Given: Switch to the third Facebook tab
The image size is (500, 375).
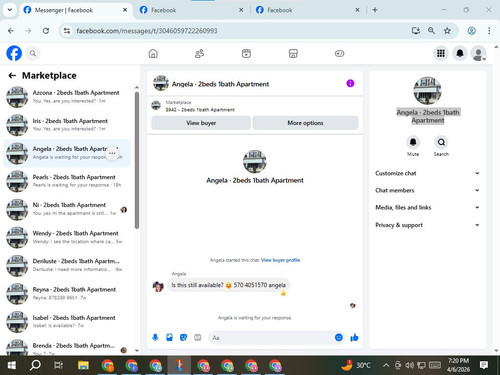Looking at the screenshot, I should [x=307, y=10].
